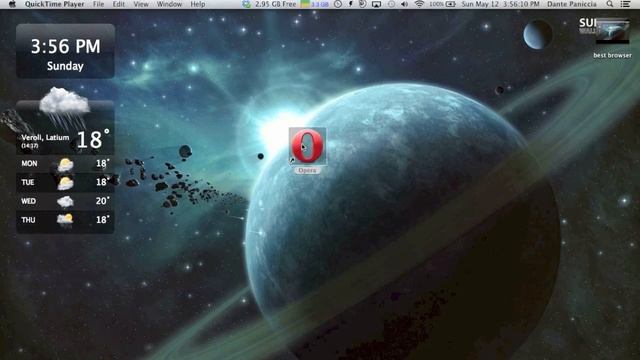This screenshot has width=640, height=360.
Task: Select the TUE forecast row
Action: 65,182
